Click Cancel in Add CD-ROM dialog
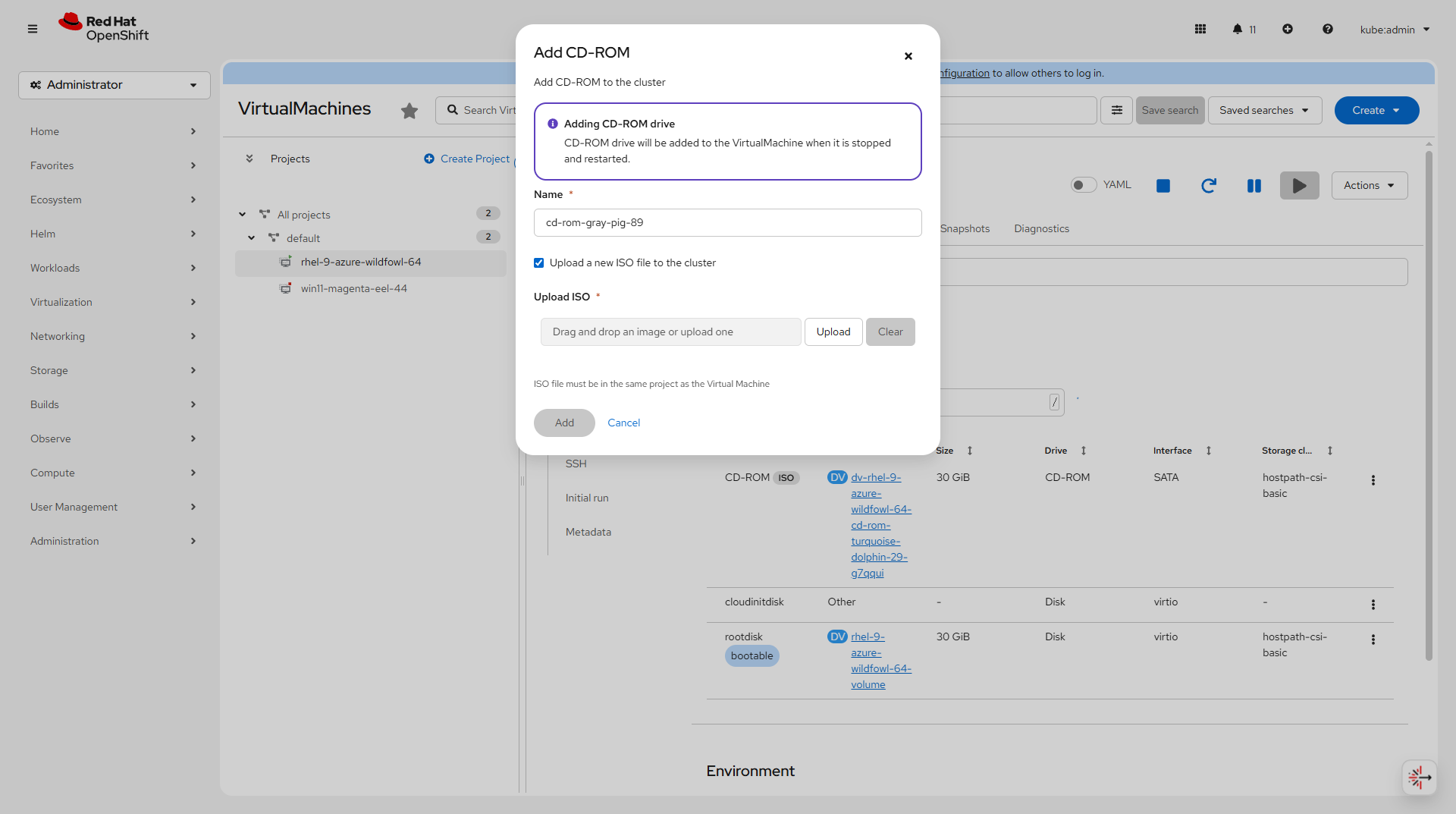This screenshot has width=1456, height=814. pos(623,423)
